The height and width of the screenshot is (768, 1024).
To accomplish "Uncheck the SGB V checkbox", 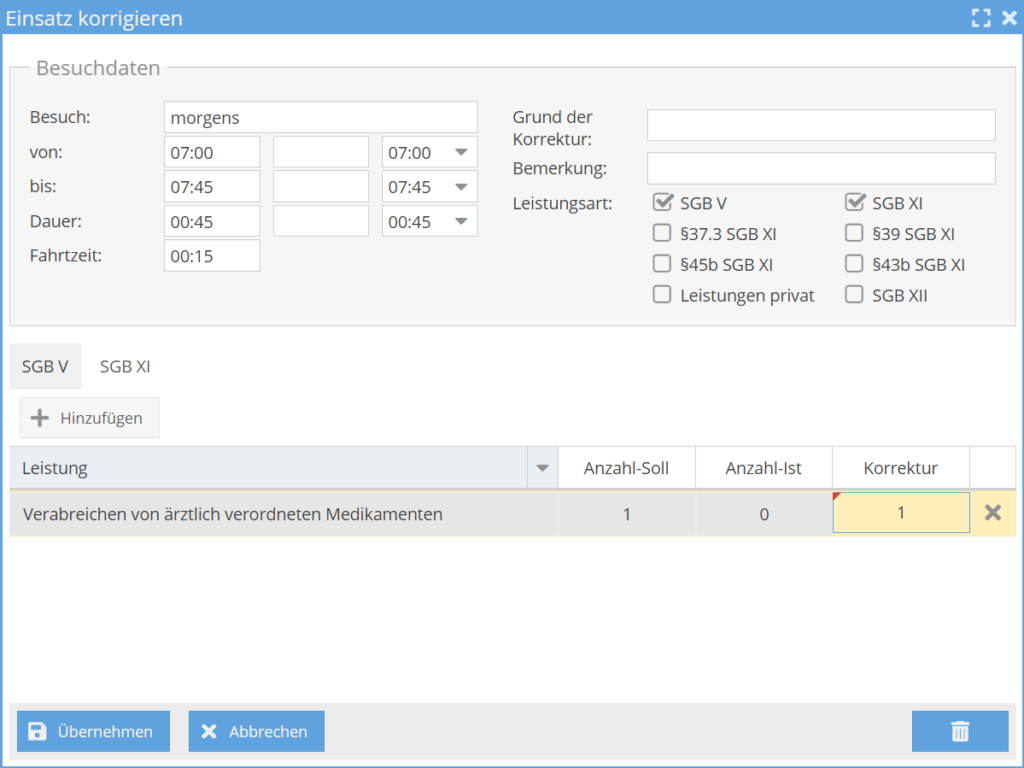I will [x=661, y=203].
